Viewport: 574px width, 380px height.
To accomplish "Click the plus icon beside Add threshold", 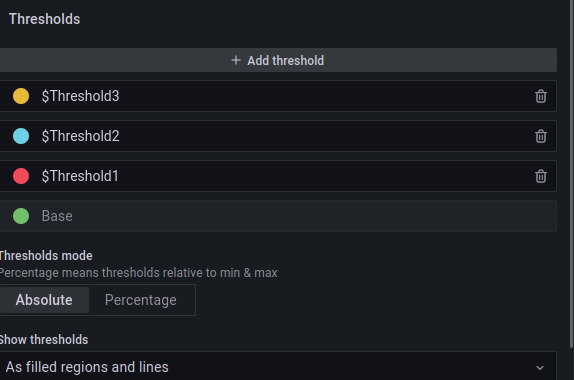I will pyautogui.click(x=236, y=60).
